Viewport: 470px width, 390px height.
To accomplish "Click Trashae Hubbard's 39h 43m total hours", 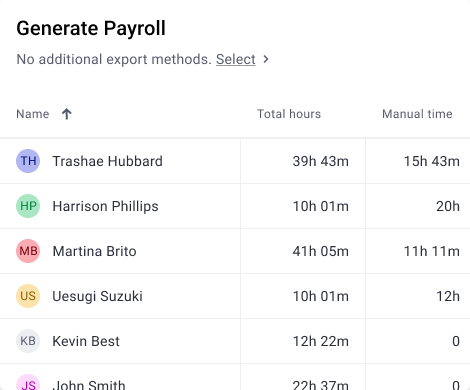I will click(x=321, y=161).
